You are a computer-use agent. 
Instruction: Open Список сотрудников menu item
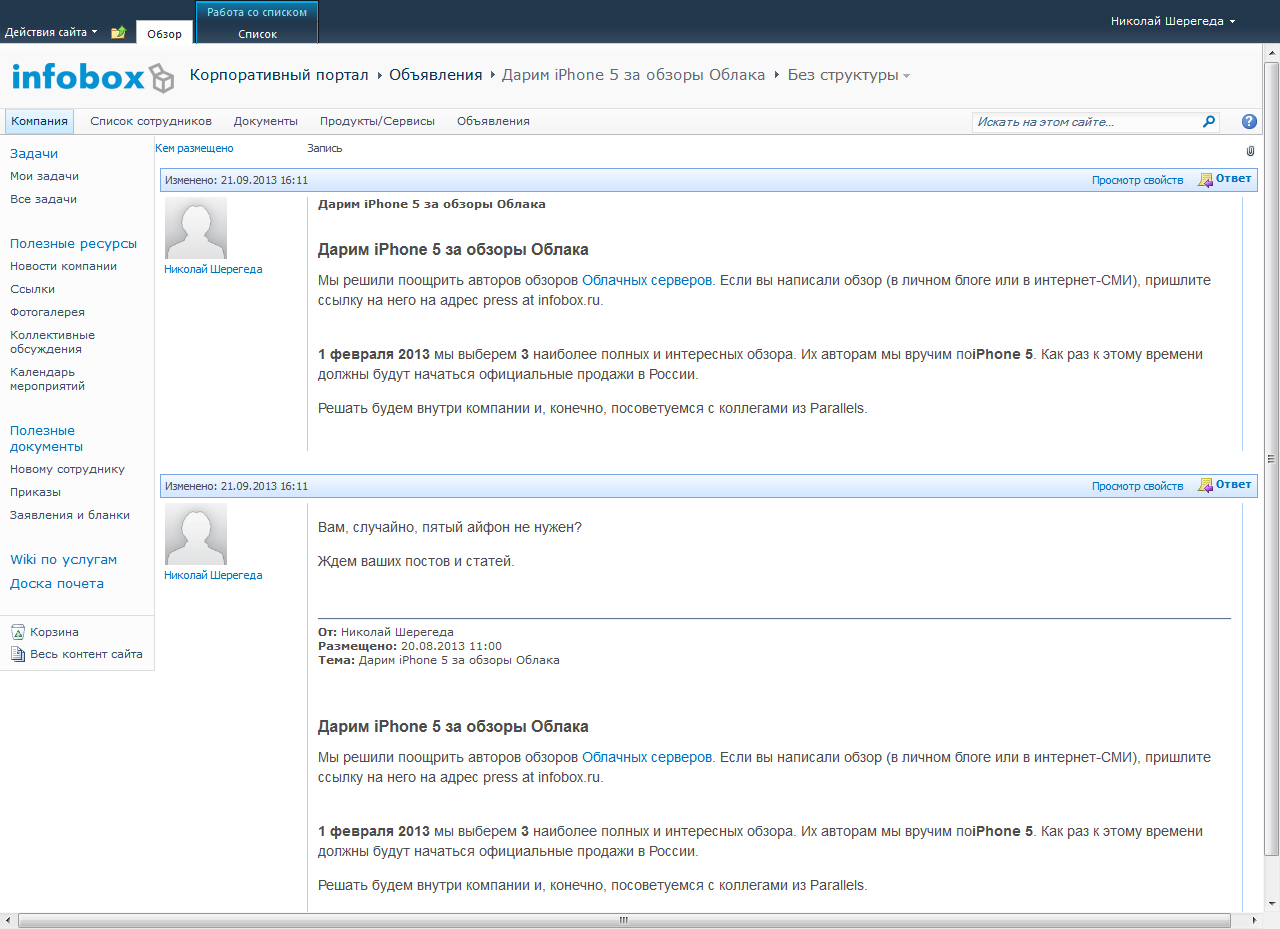[x=151, y=121]
